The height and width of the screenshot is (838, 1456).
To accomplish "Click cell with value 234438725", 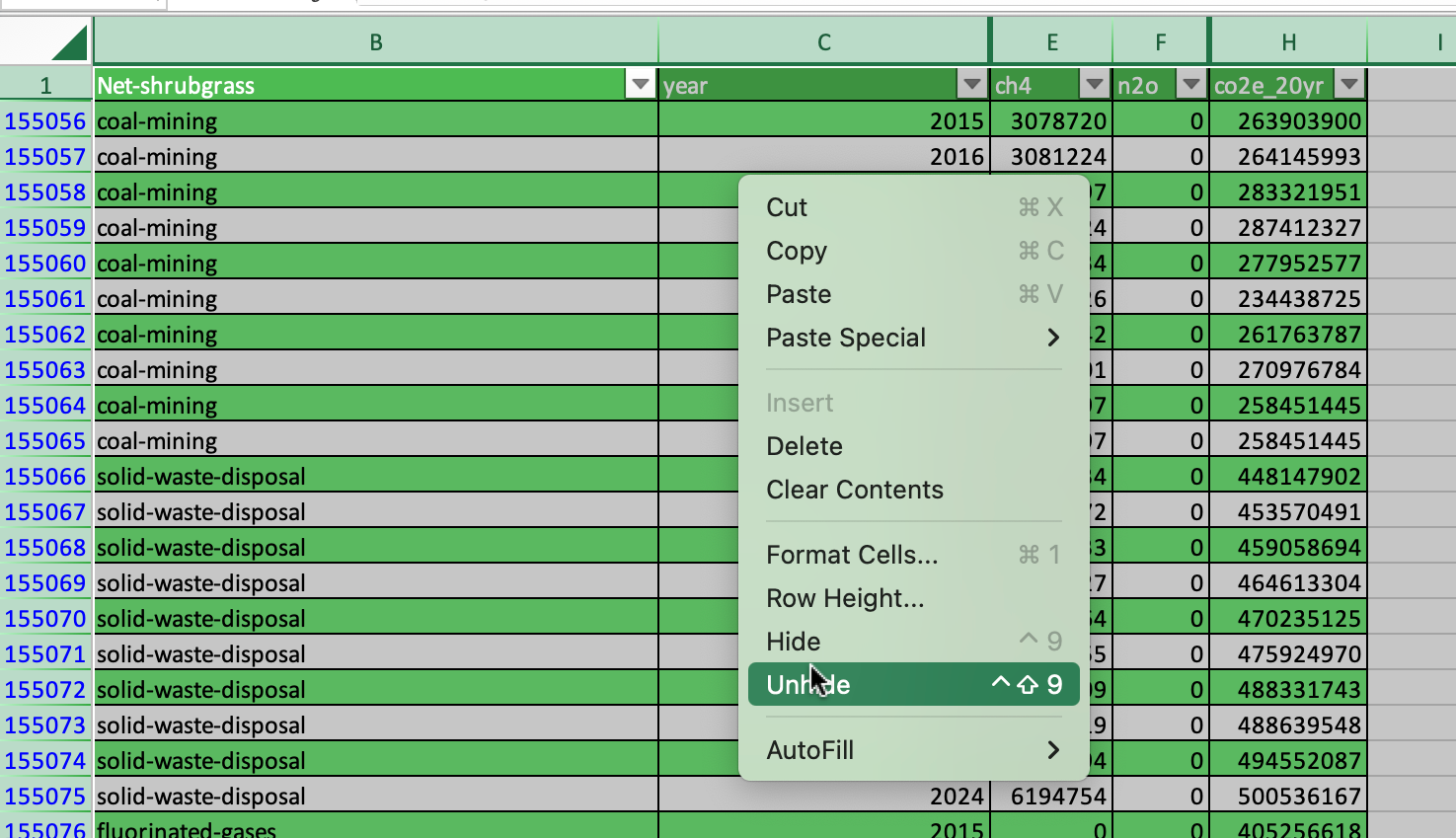I will 1288,299.
